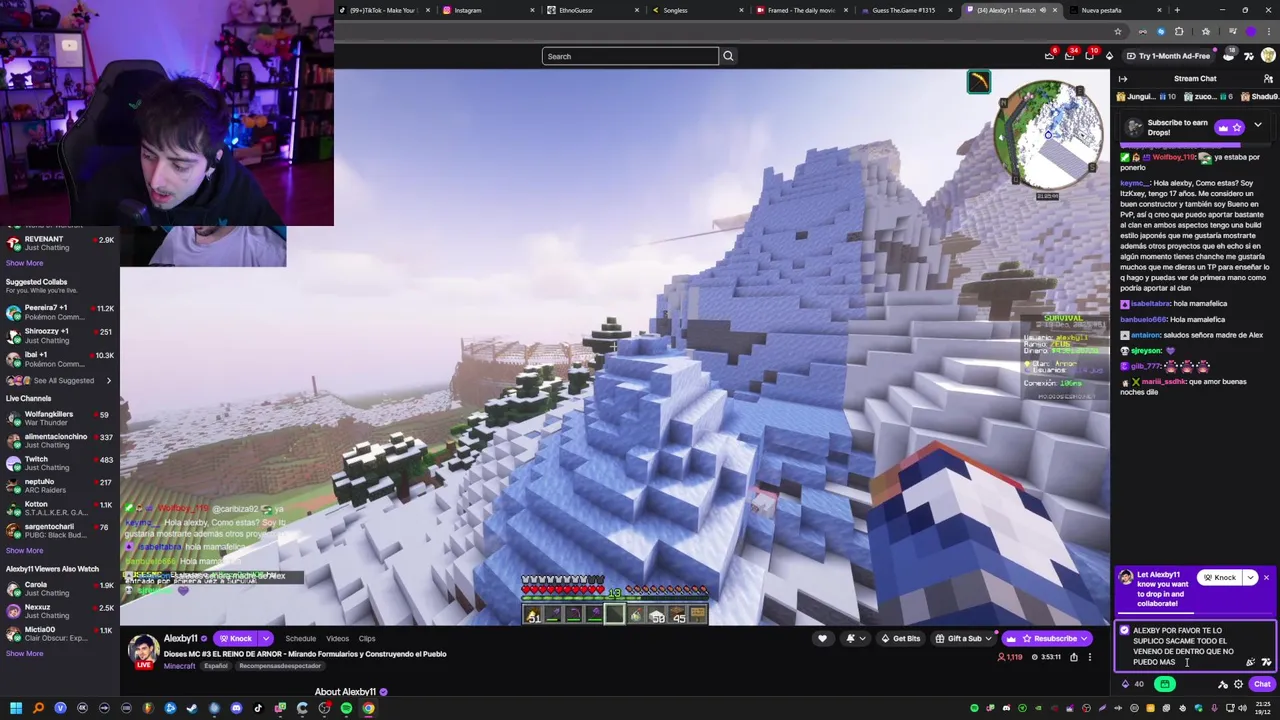Click the Twitch search magnifier button
Viewport: 1280px width, 720px height.
click(728, 56)
